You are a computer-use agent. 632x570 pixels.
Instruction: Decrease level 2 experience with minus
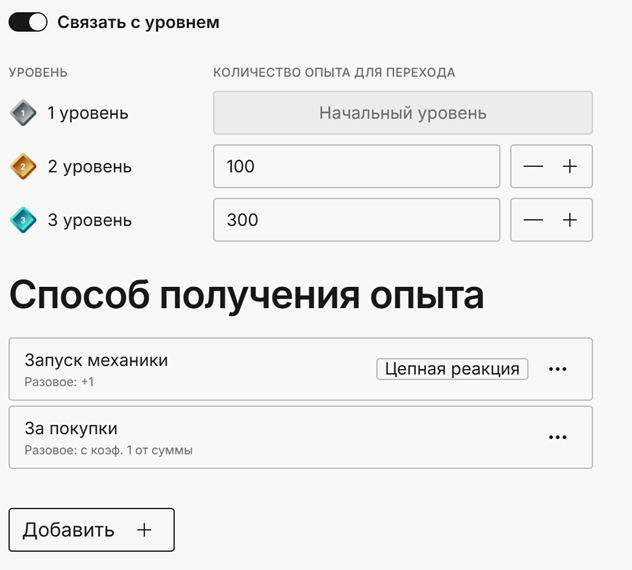[x=533, y=166]
